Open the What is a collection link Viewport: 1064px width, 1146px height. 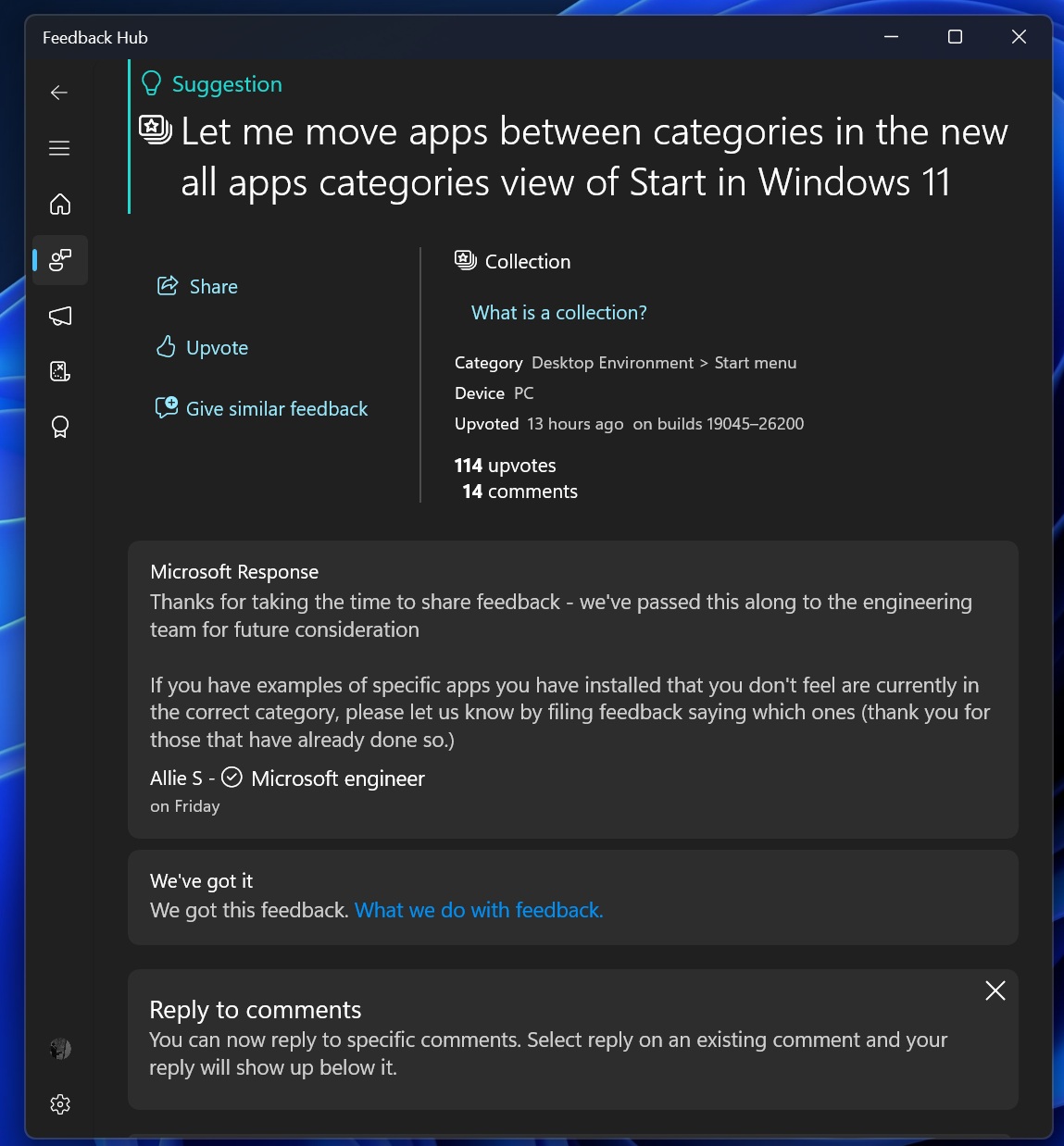[557, 312]
